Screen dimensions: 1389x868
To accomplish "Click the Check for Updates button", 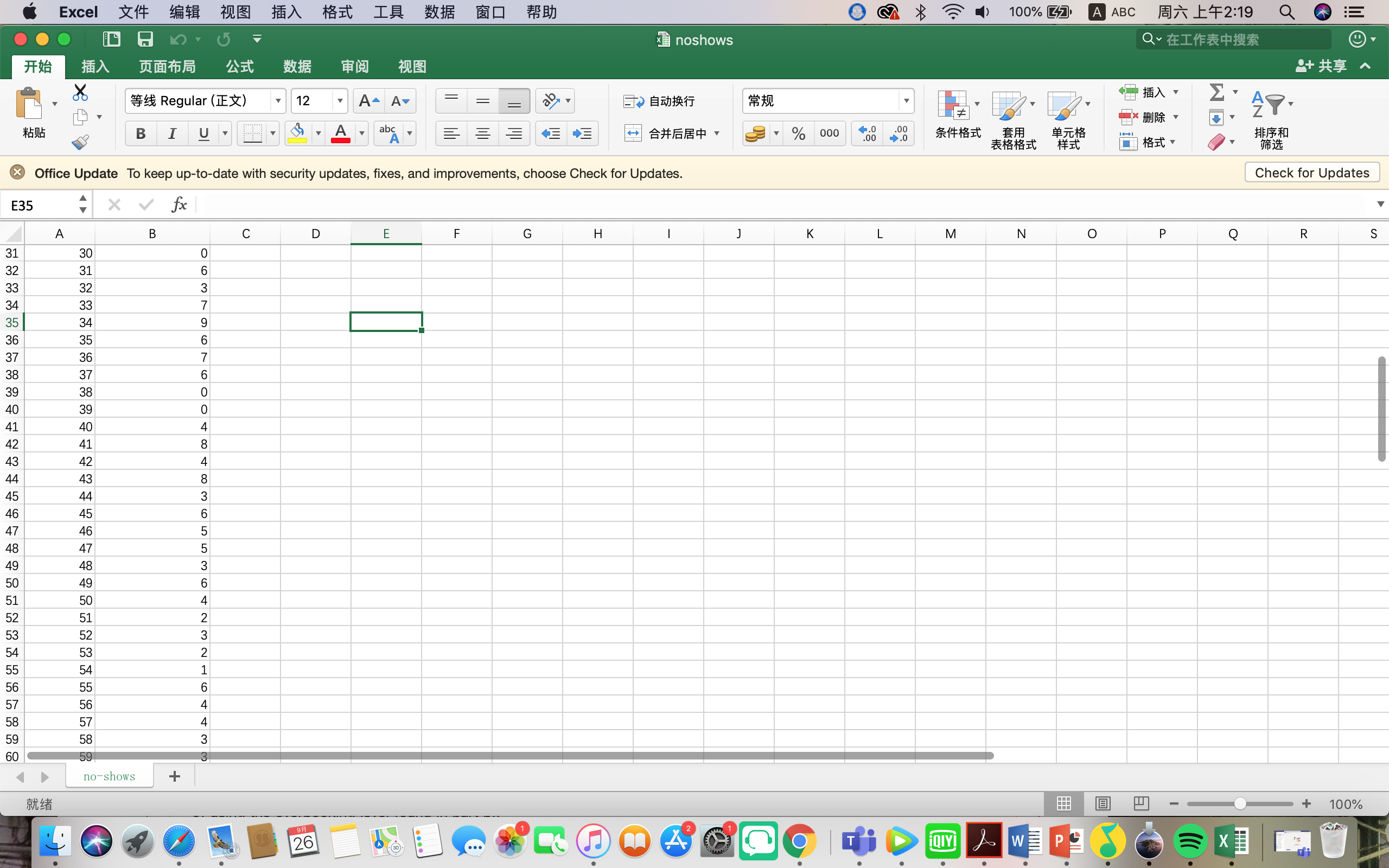I will tap(1311, 173).
